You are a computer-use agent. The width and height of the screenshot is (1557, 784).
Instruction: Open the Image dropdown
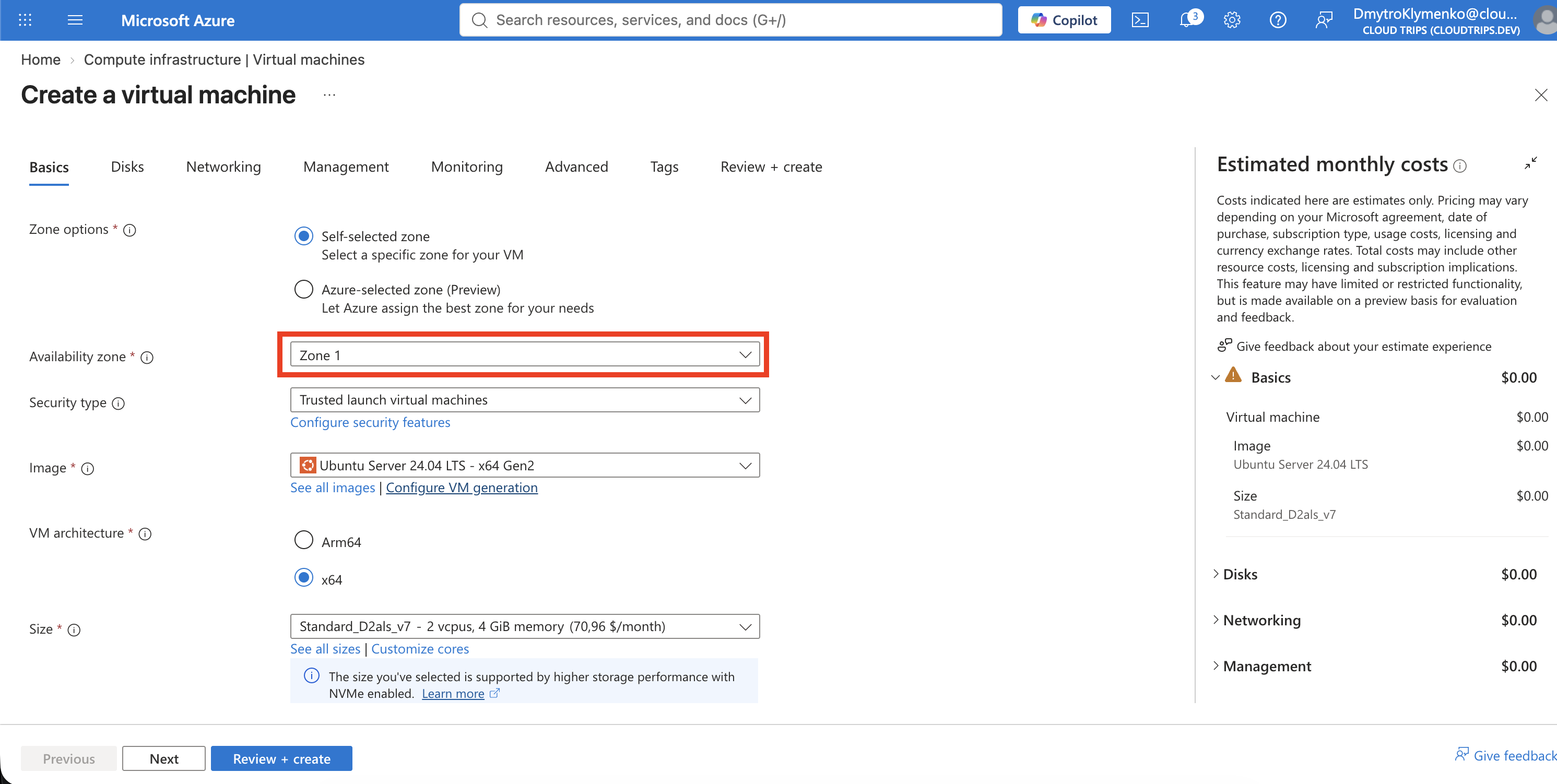(x=525, y=465)
